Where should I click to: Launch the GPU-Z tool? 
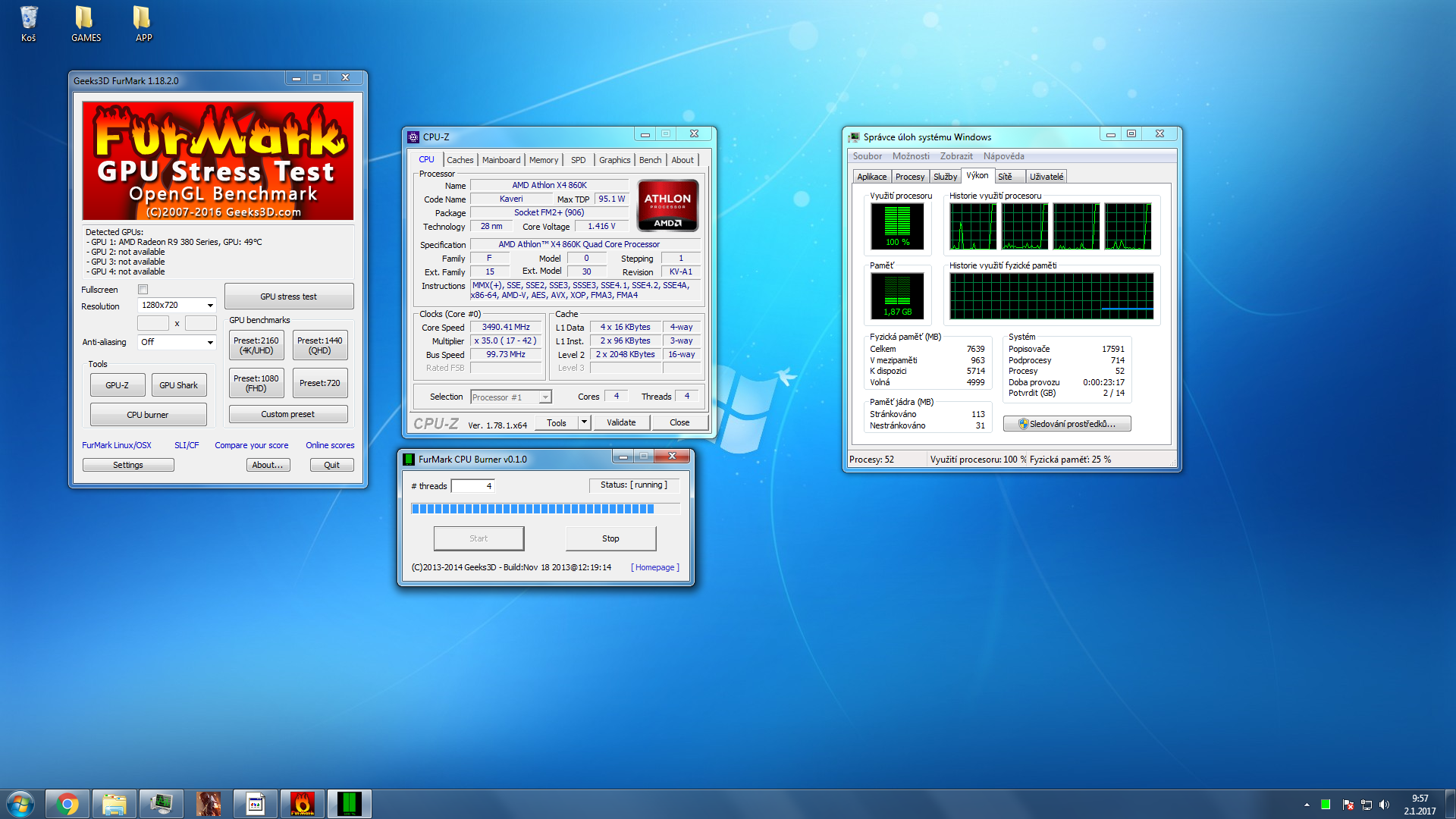118,385
